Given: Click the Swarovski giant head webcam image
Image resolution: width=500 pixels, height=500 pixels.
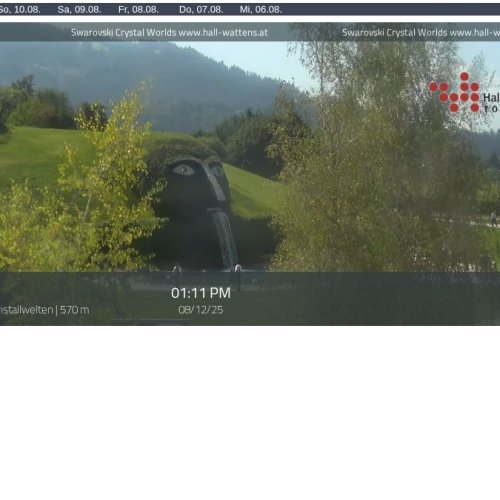Looking at the screenshot, I should point(250,174).
